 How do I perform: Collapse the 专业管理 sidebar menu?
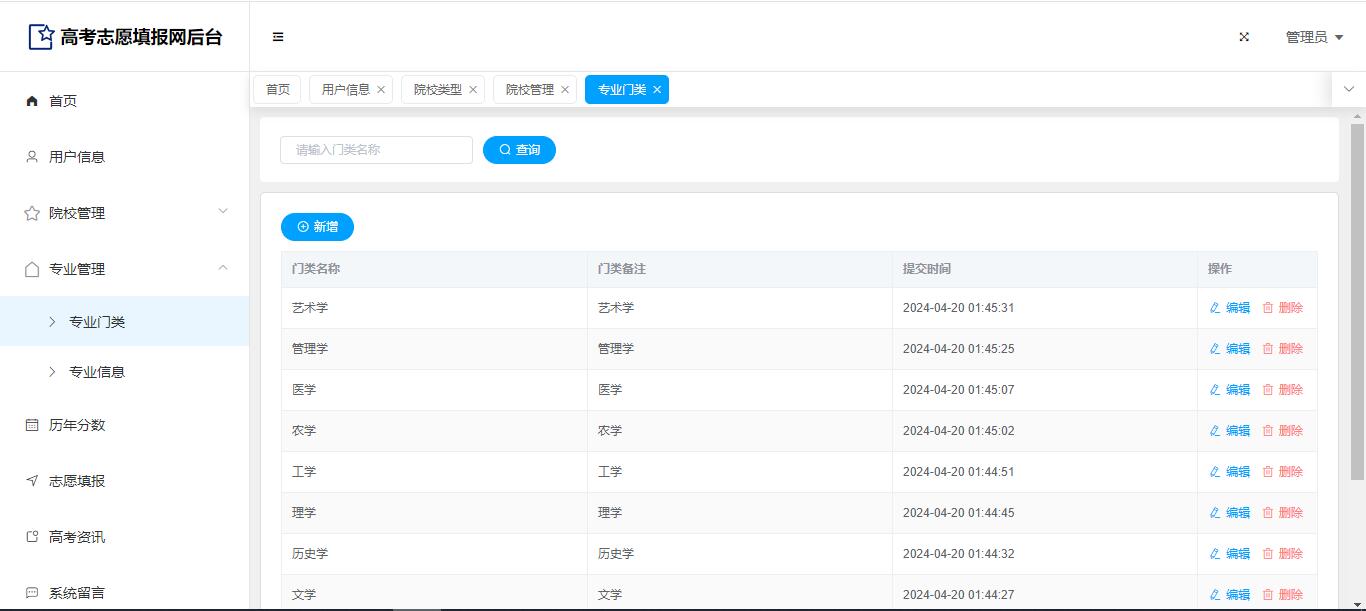click(223, 268)
